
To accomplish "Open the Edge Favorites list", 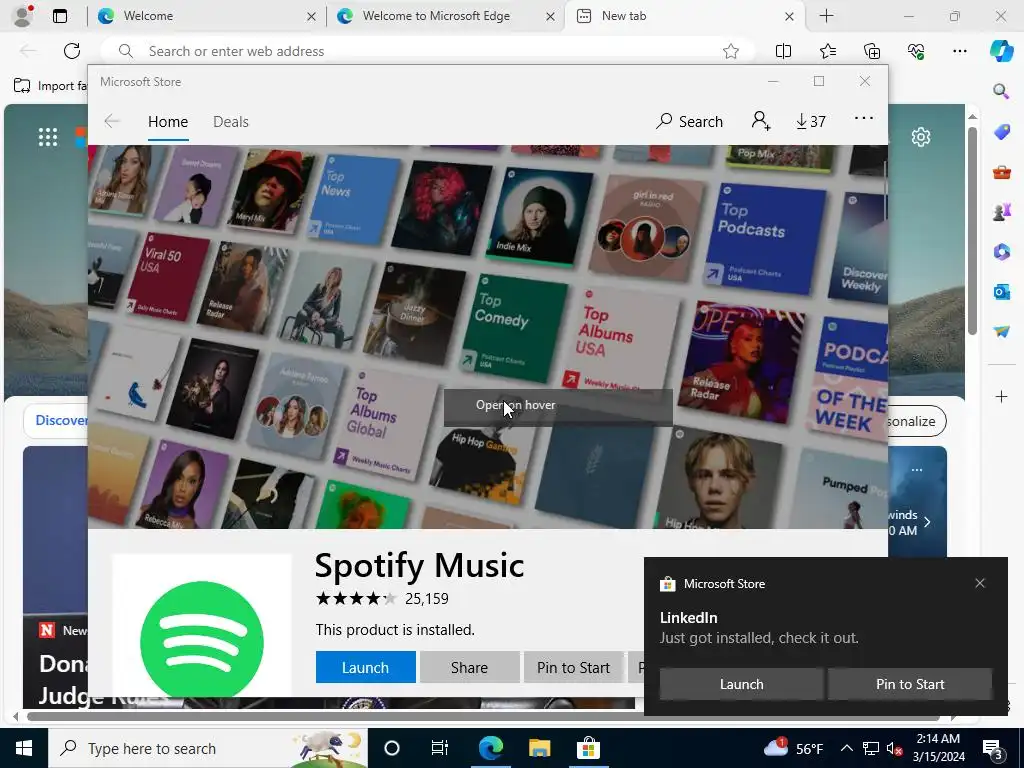I will pyautogui.click(x=827, y=51).
